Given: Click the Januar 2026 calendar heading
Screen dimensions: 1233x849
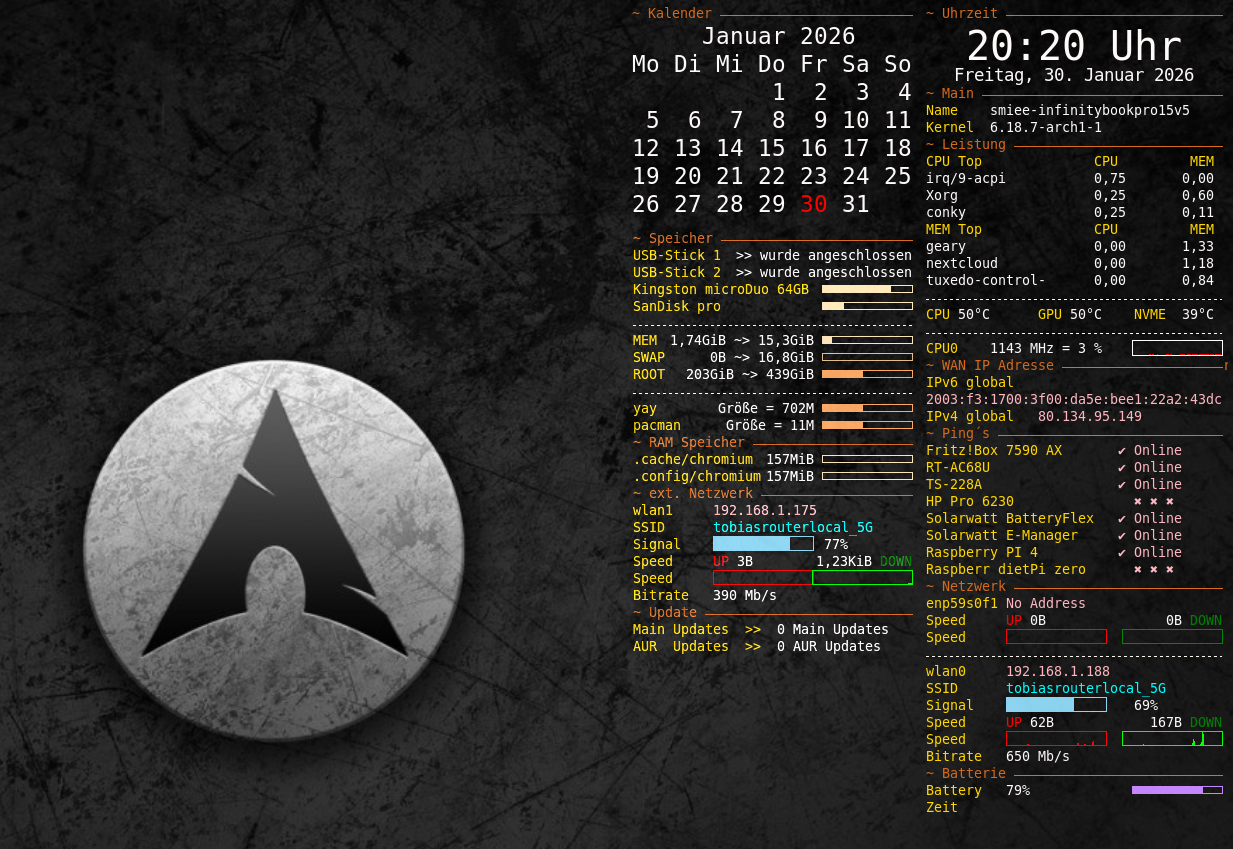Looking at the screenshot, I should point(778,37).
